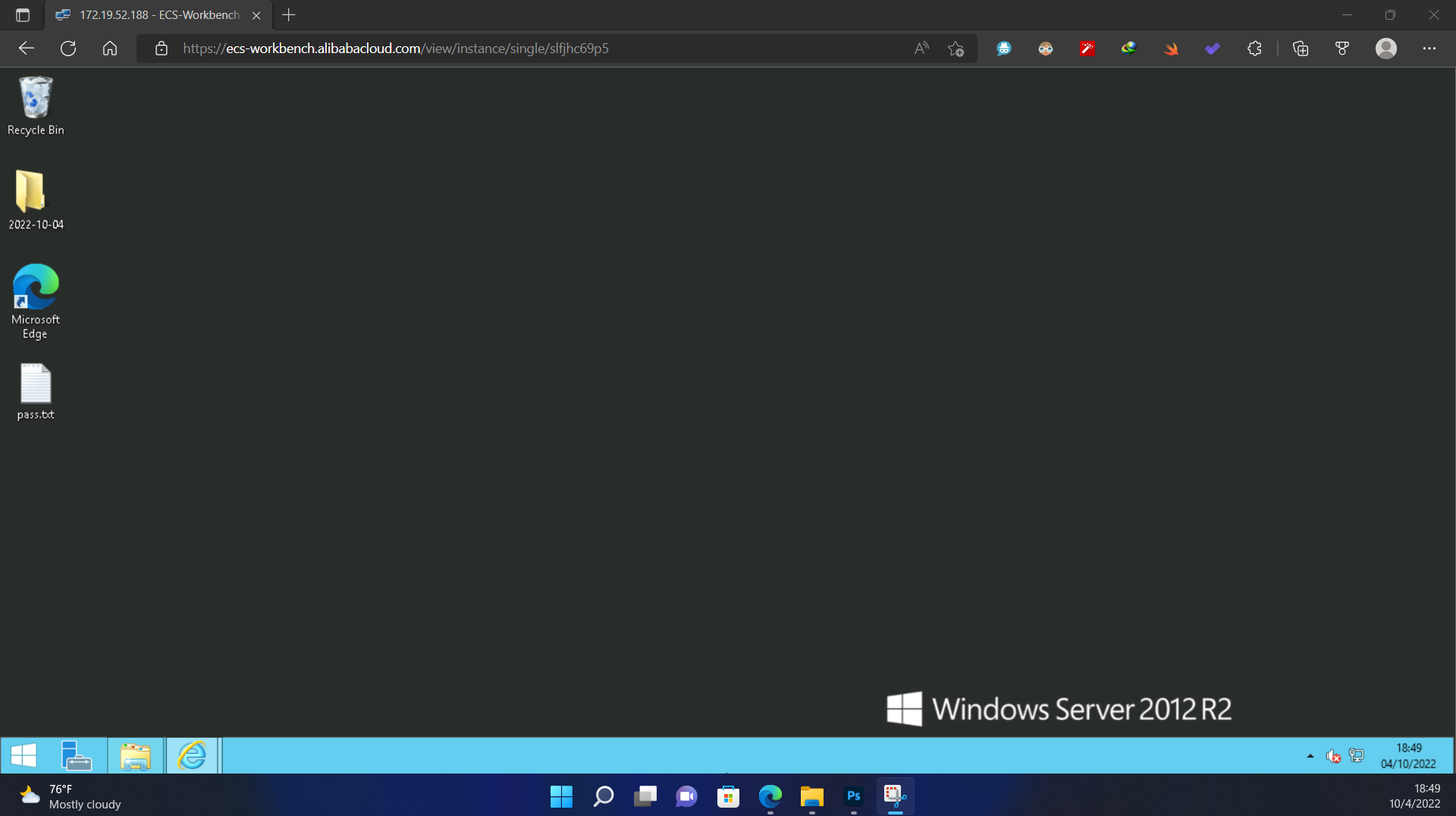Image resolution: width=1456 pixels, height=816 pixels.
Task: Open the Chat app on the taskbar
Action: tap(686, 796)
